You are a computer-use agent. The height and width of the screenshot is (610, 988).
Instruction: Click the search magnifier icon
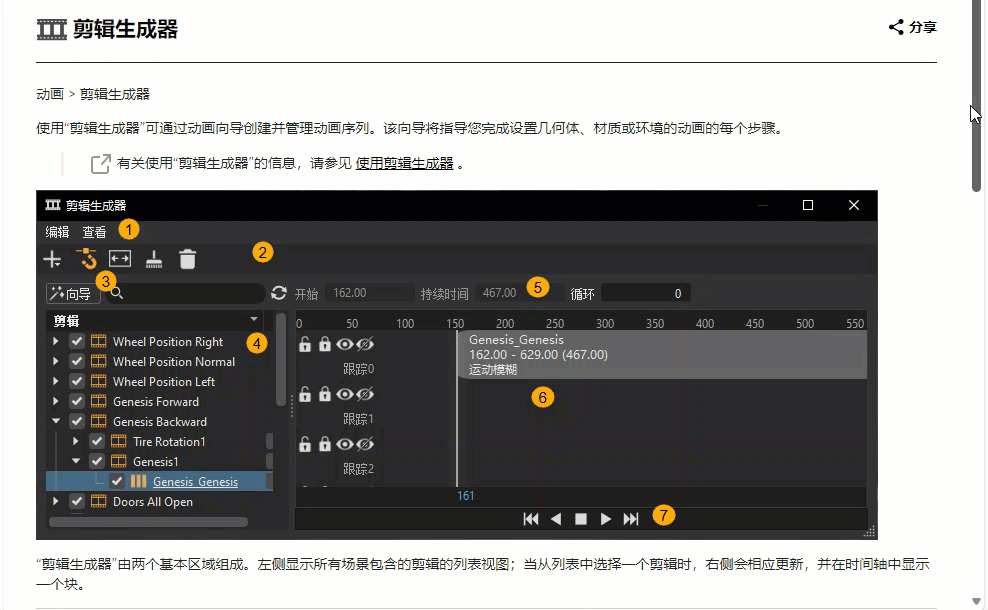pos(117,293)
